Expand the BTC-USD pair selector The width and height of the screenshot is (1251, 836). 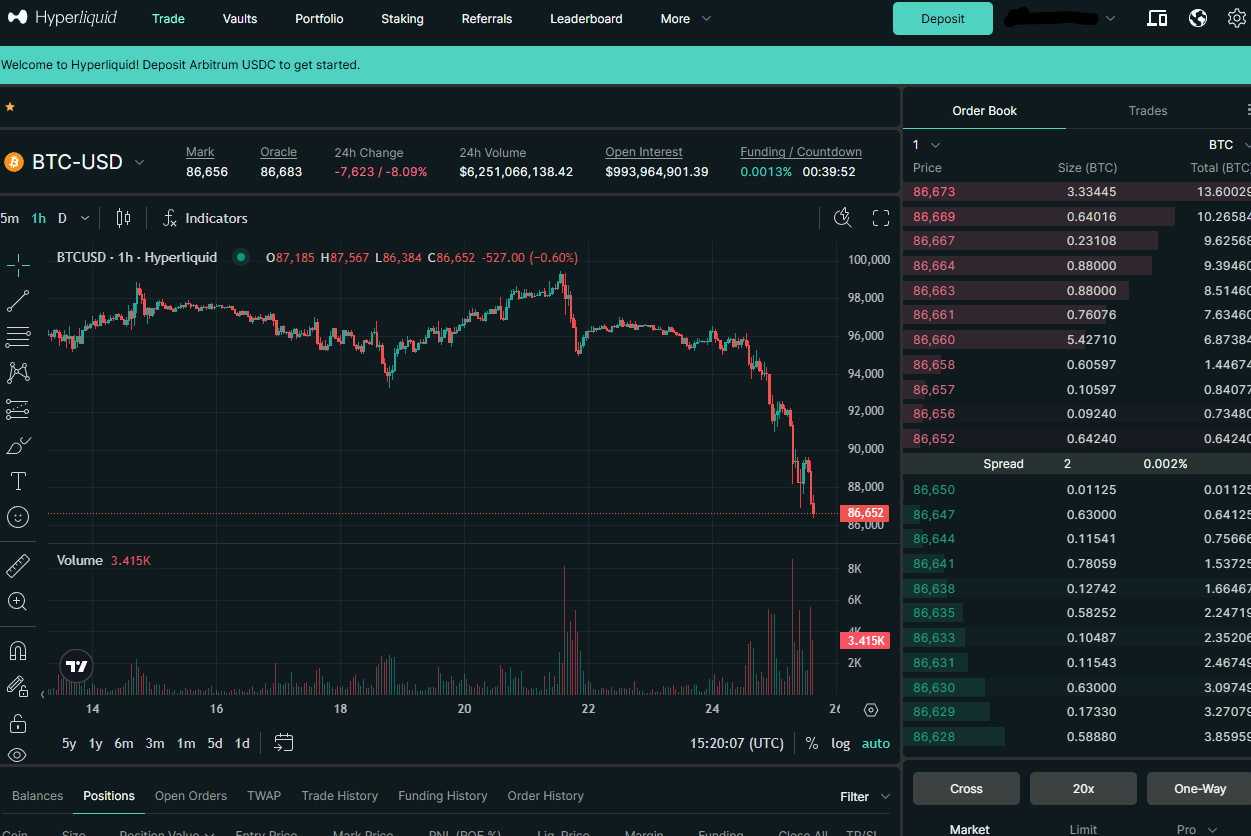point(140,162)
